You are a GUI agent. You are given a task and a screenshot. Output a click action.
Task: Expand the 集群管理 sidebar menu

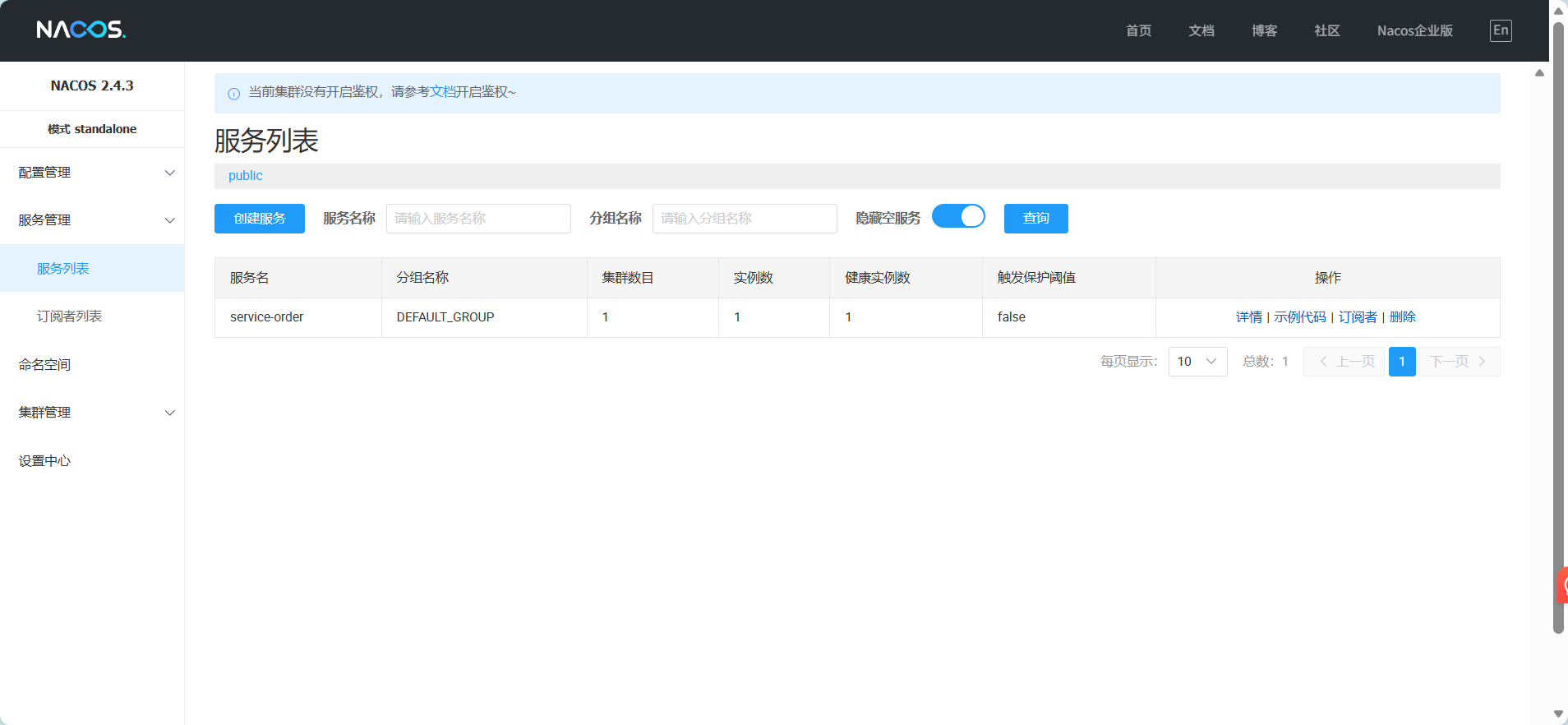point(92,413)
